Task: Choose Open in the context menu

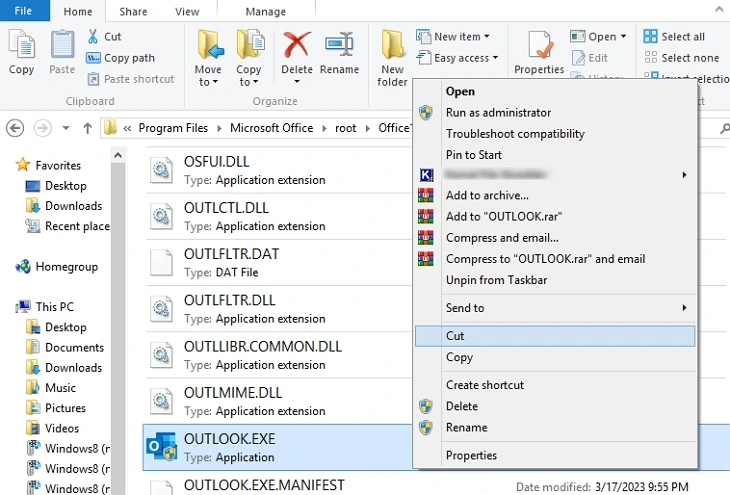Action: point(555,91)
